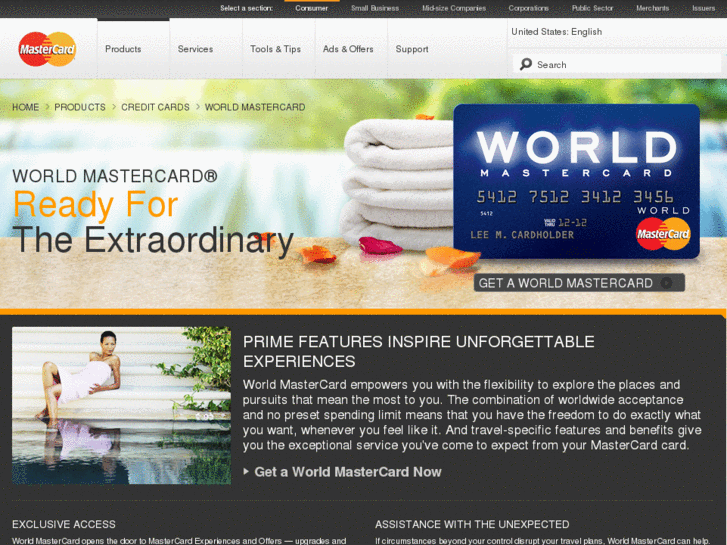The image size is (727, 545).
Task: Click GET A WORLD MASTERCARD button
Action: 579,283
